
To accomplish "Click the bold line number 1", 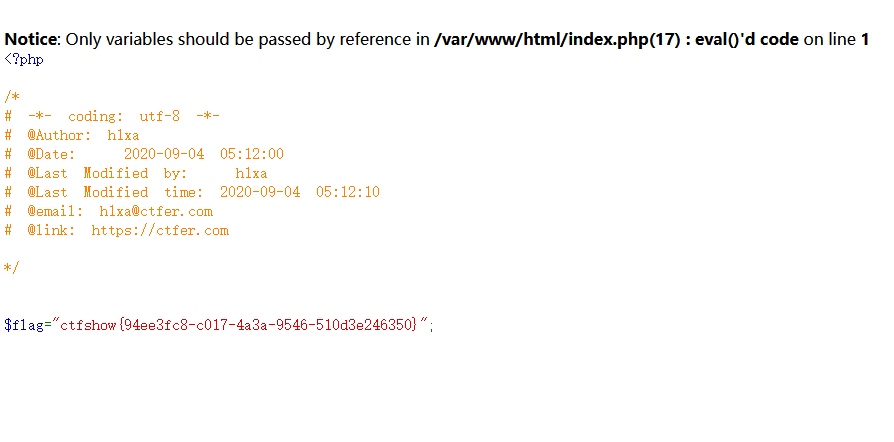I will [x=865, y=39].
